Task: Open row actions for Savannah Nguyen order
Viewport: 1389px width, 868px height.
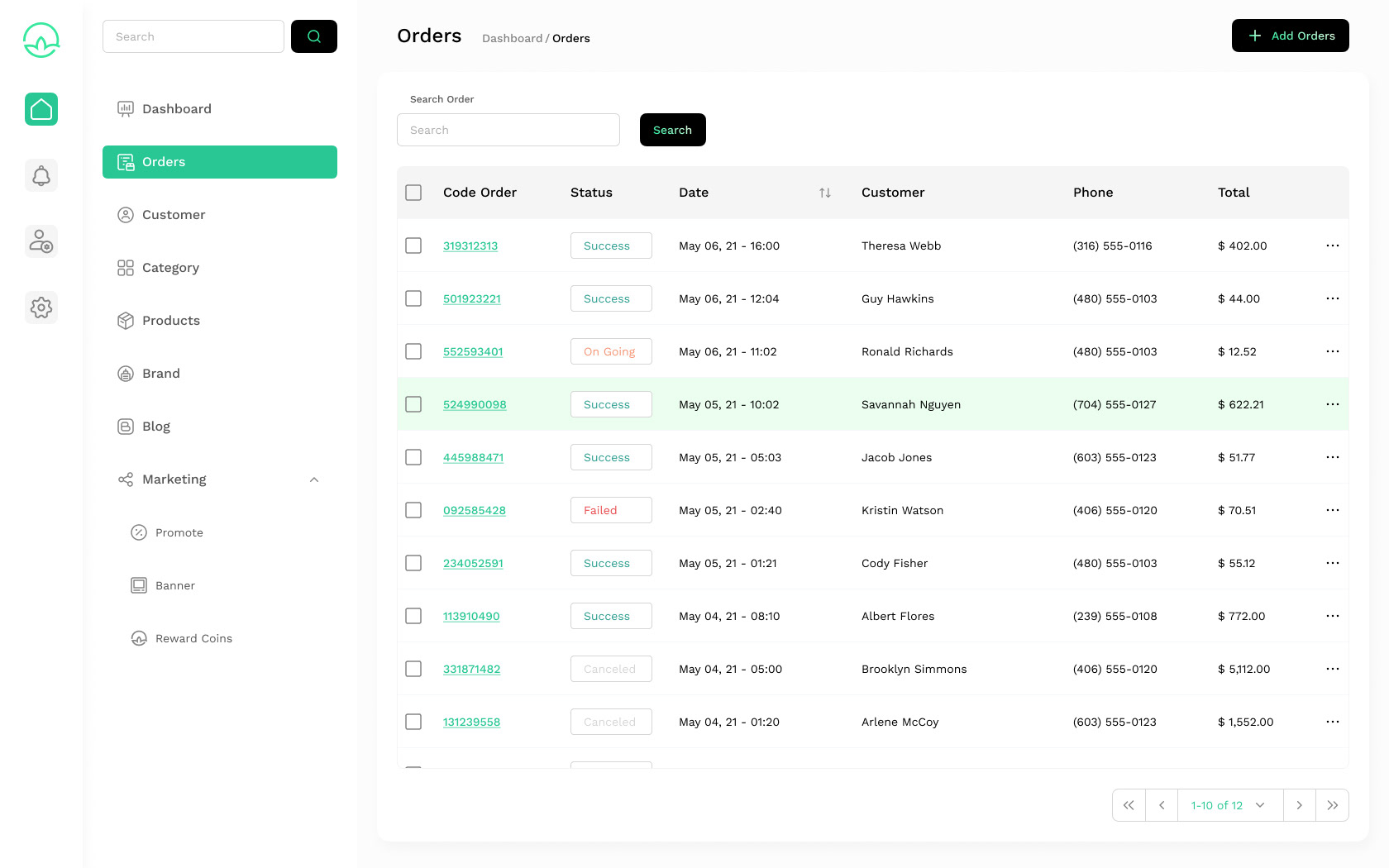Action: 1333,404
